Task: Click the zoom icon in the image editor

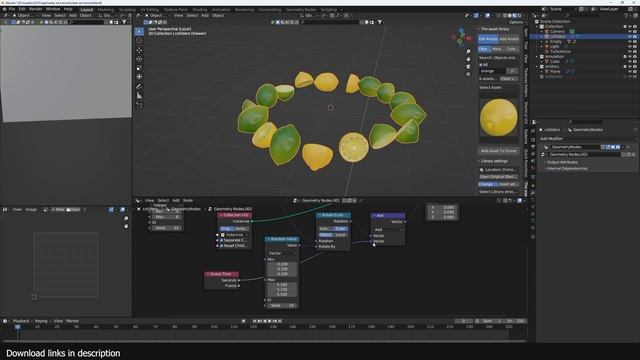Action: point(126,219)
